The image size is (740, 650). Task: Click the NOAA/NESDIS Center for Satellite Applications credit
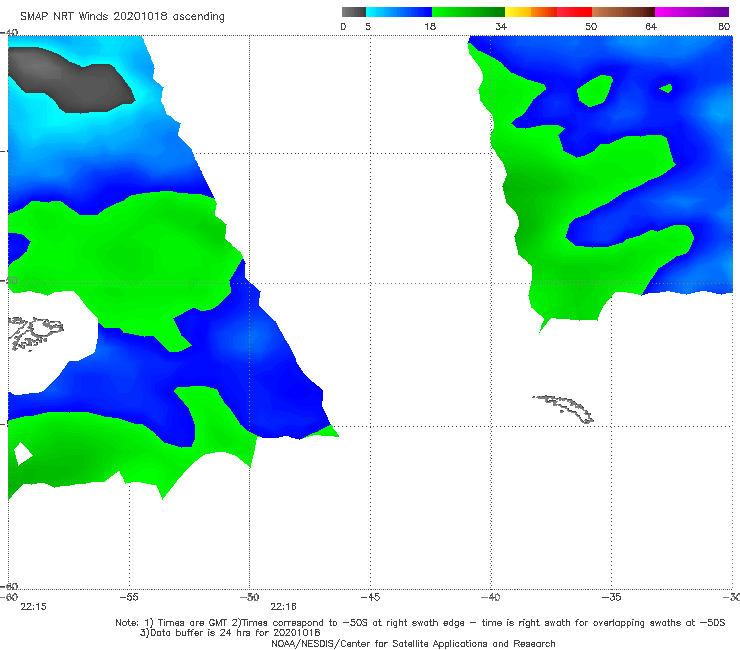click(413, 644)
